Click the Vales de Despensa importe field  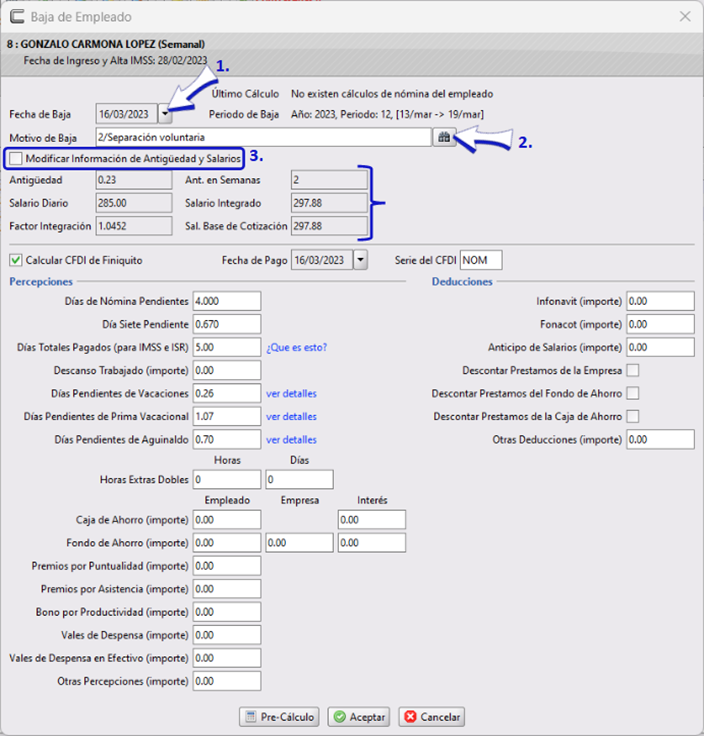(227, 635)
